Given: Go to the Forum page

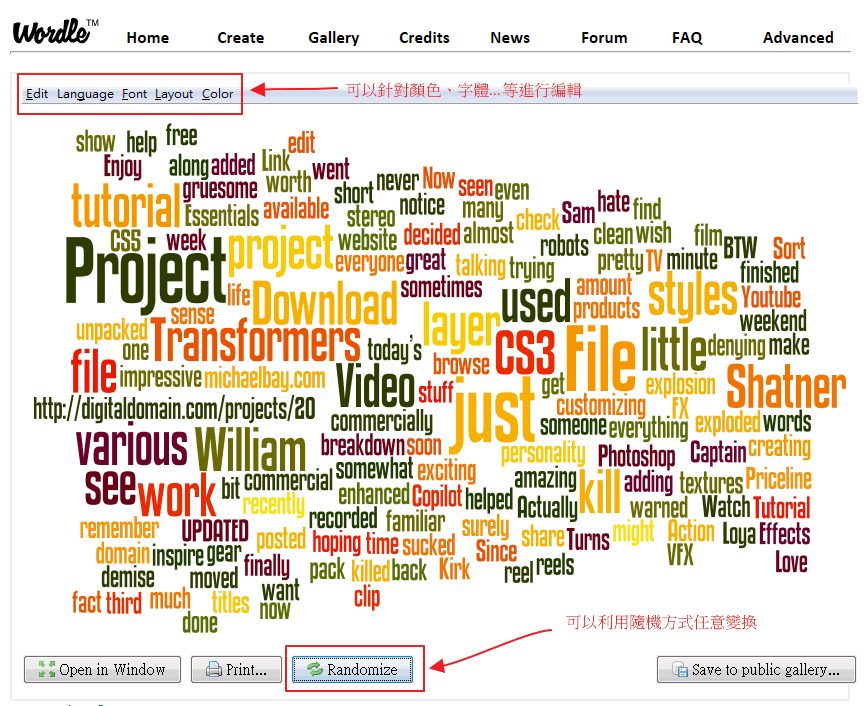Looking at the screenshot, I should [x=604, y=38].
